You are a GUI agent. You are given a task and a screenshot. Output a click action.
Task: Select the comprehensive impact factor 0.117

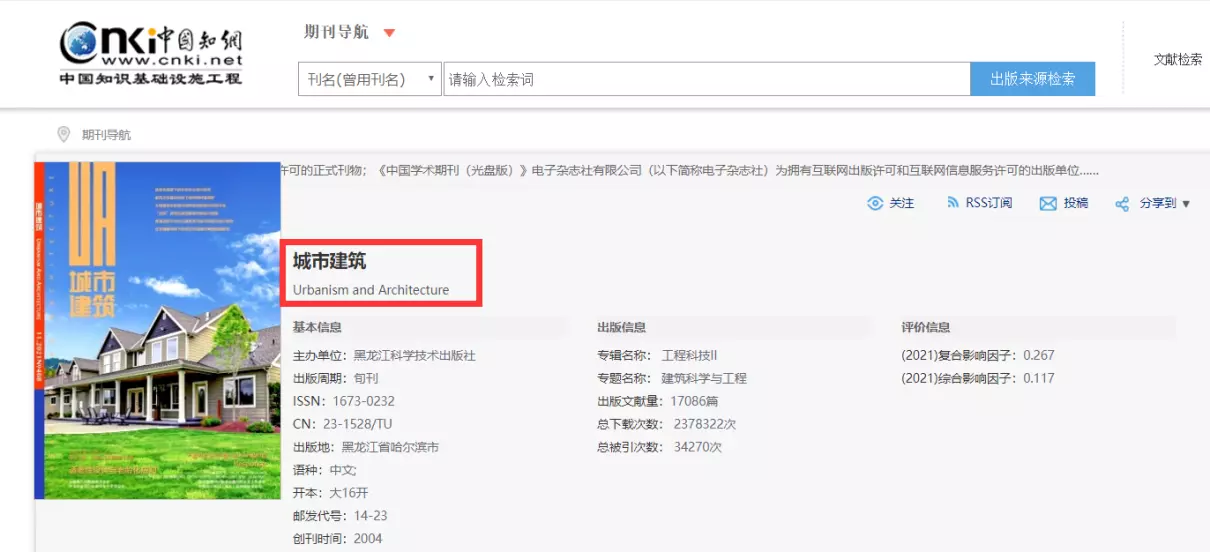click(x=1038, y=378)
